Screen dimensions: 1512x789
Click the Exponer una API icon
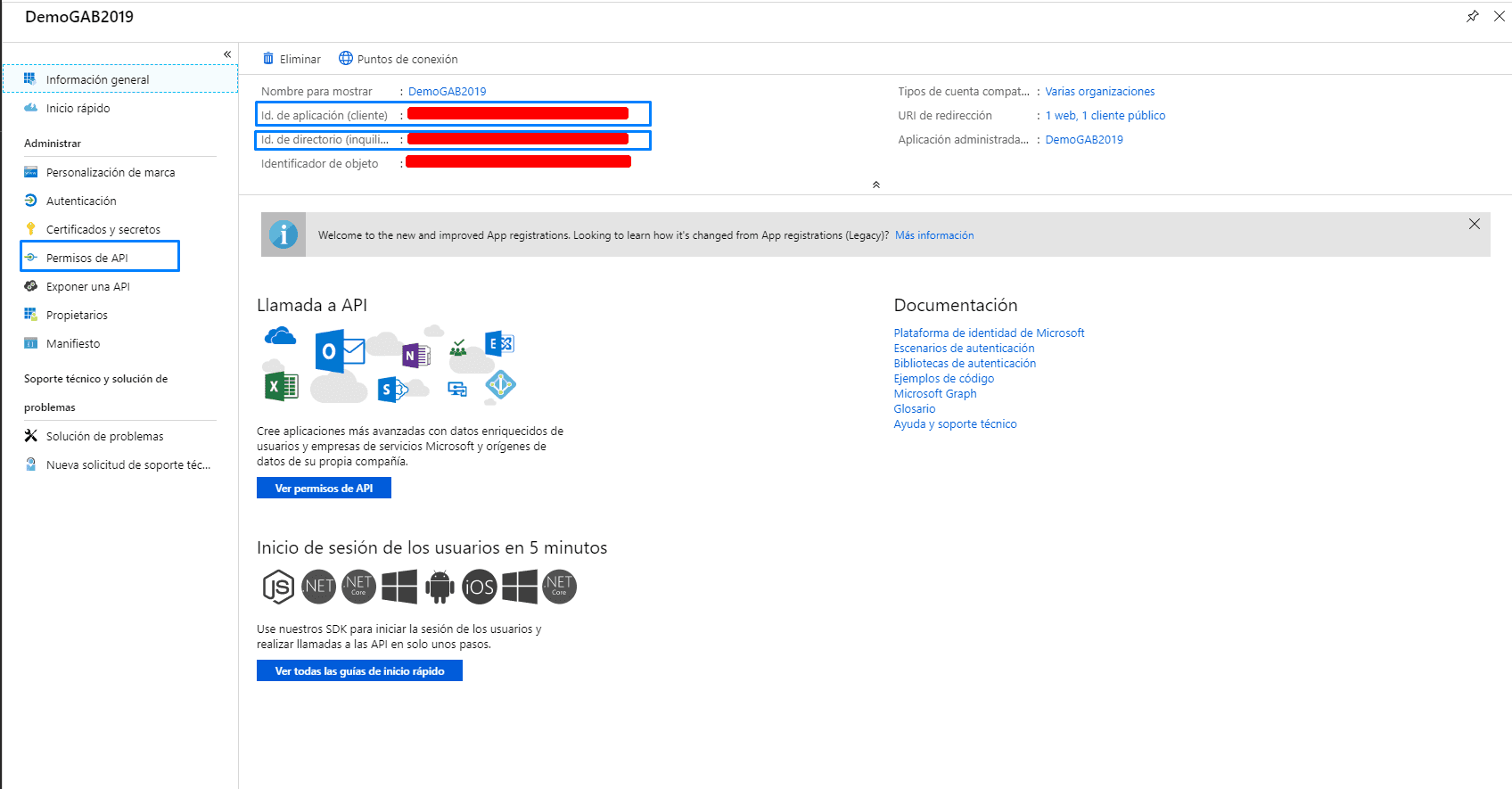click(30, 286)
